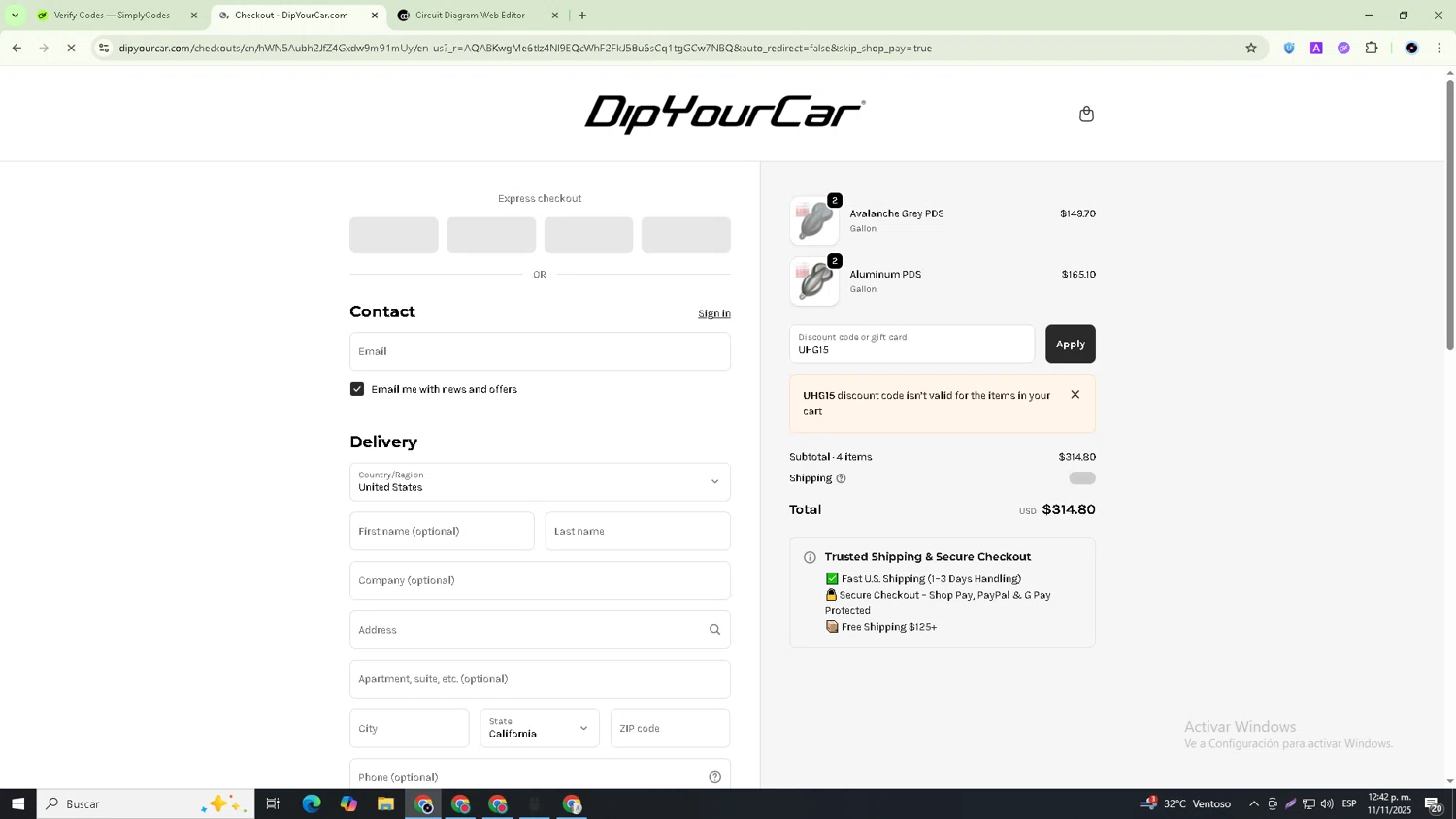
Task: Click the DipYourCar logo
Action: pos(724,115)
